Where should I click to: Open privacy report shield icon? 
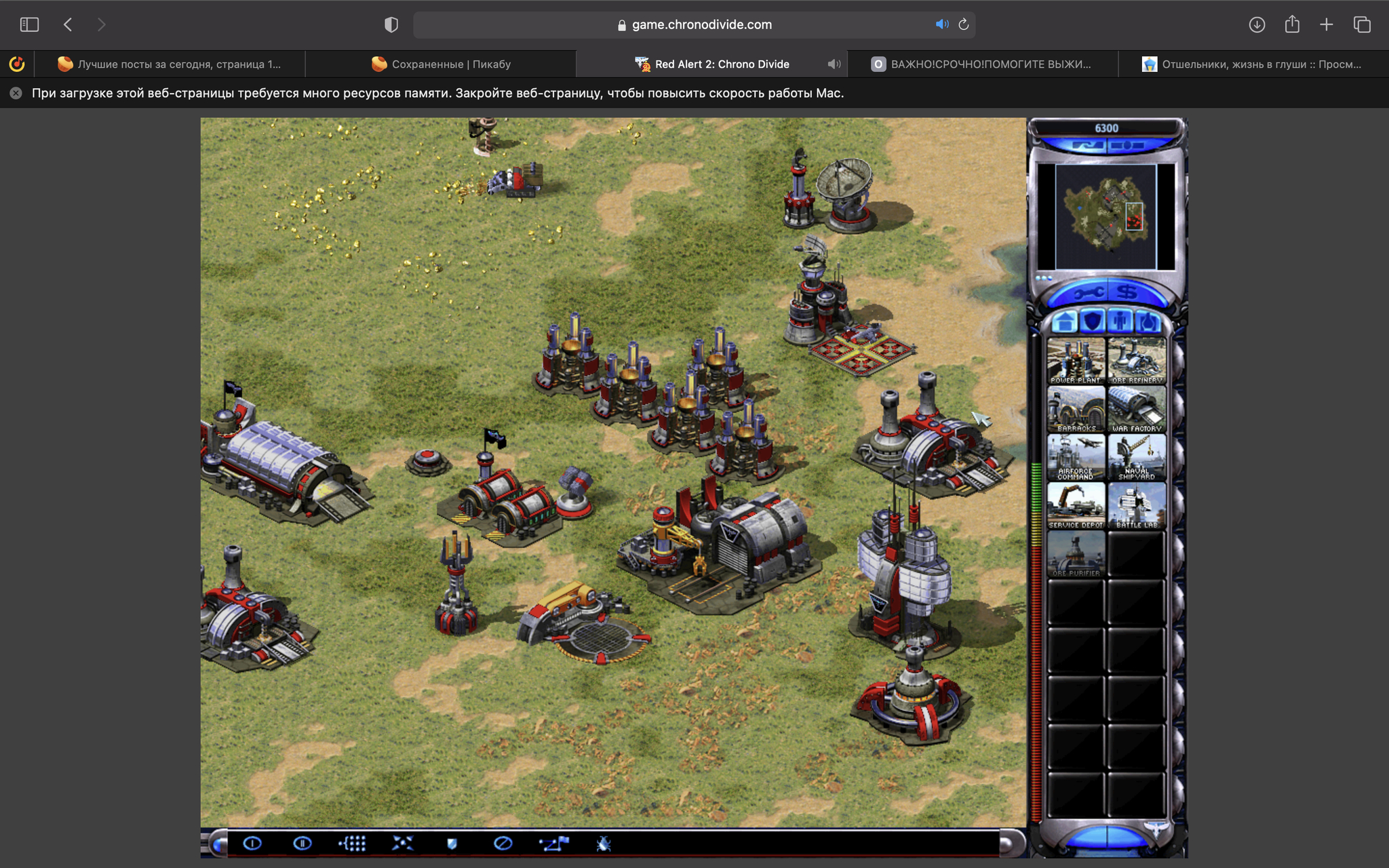pyautogui.click(x=391, y=24)
